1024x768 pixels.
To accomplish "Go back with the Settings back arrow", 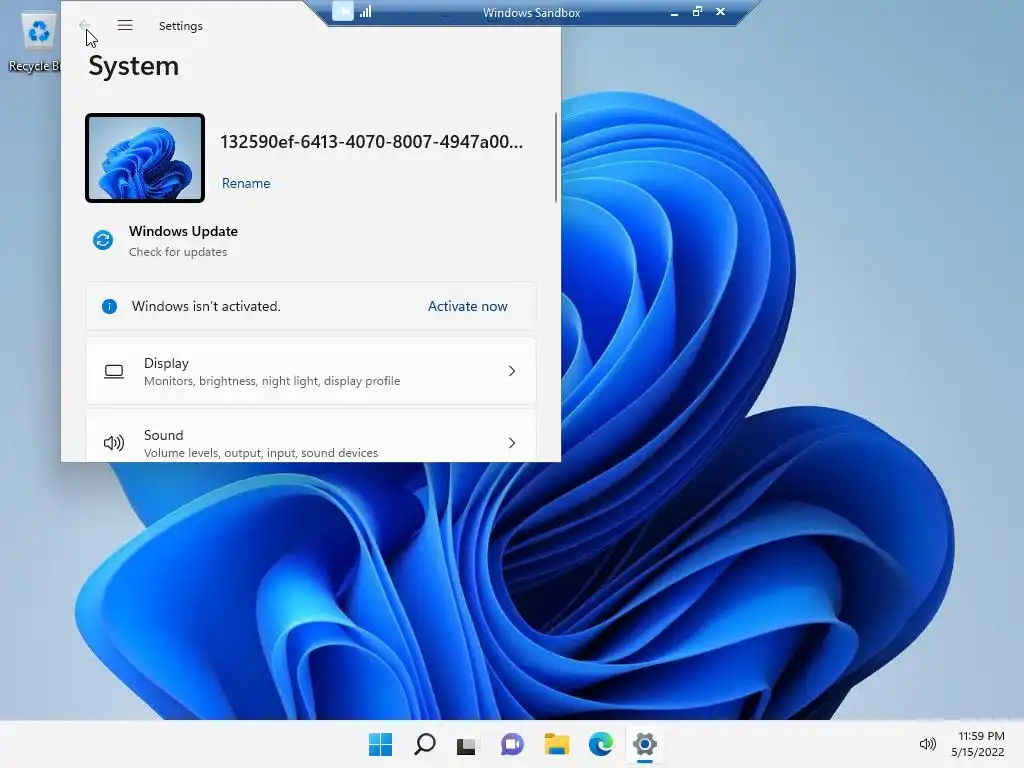I will (84, 25).
